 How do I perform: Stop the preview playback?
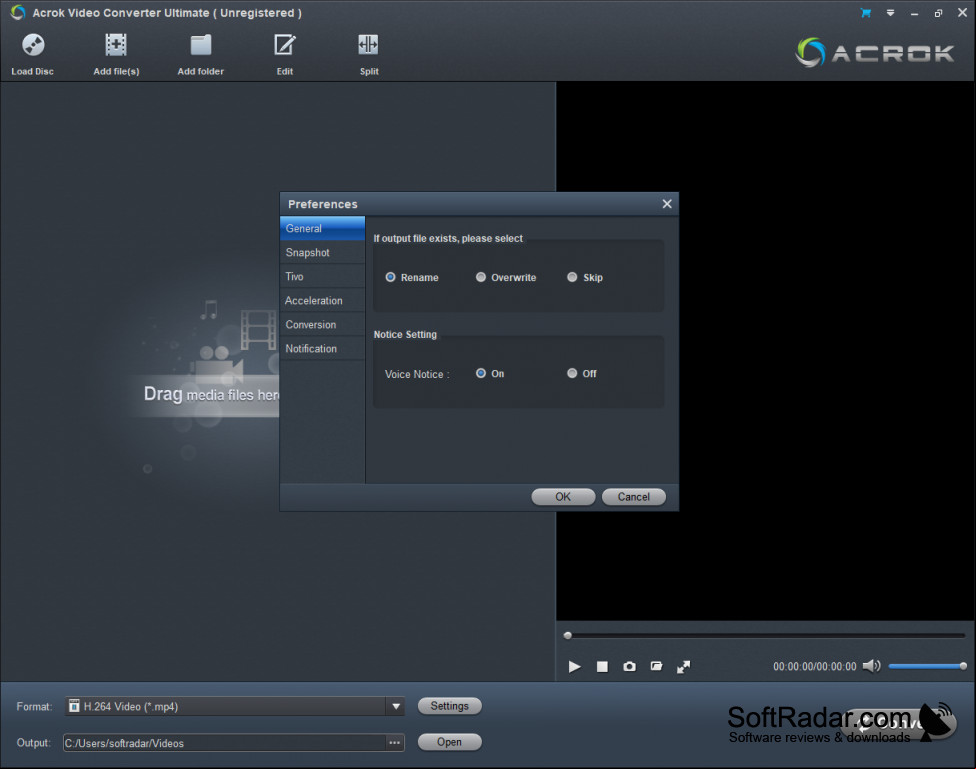click(x=602, y=666)
